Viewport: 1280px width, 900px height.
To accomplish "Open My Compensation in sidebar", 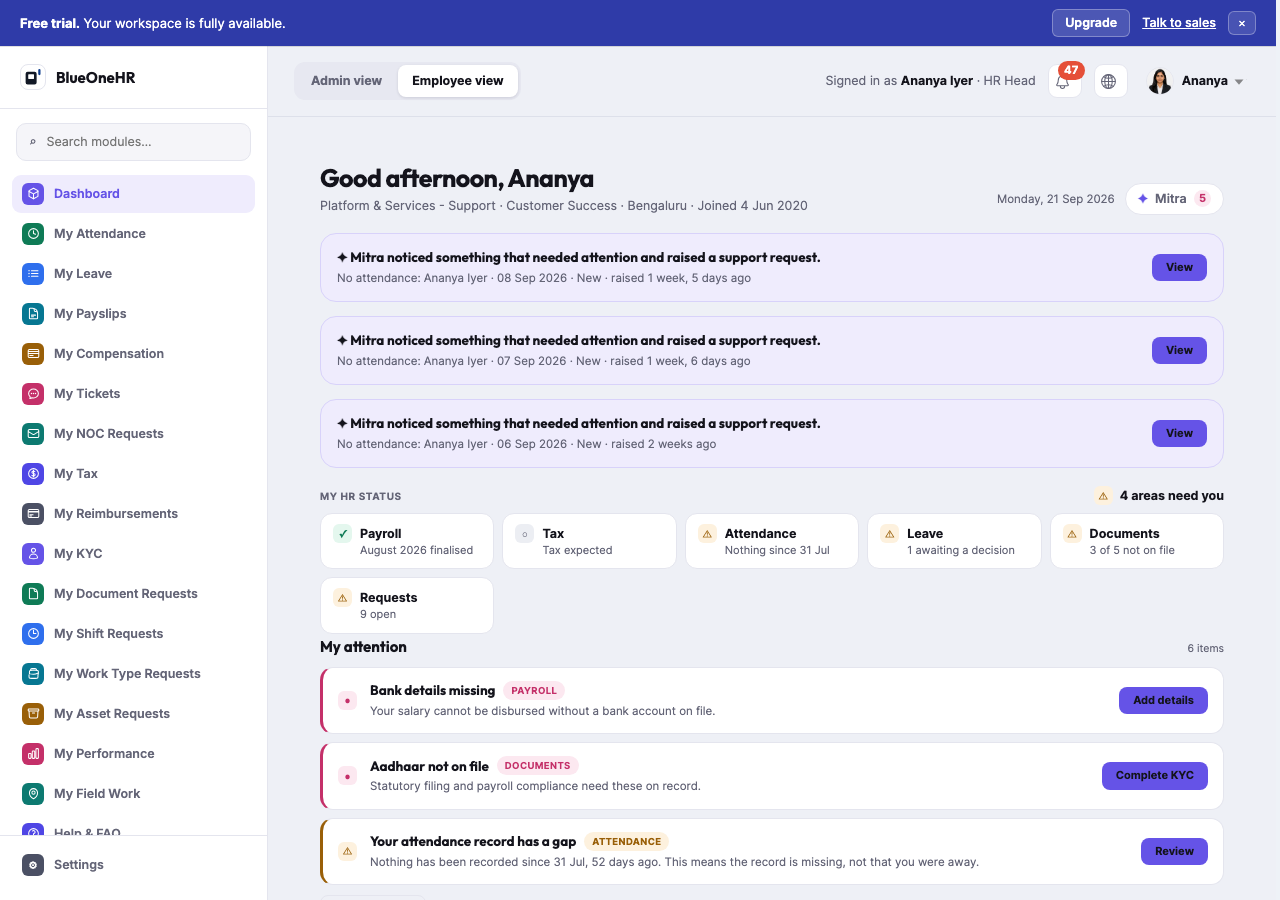I will (x=133, y=354).
